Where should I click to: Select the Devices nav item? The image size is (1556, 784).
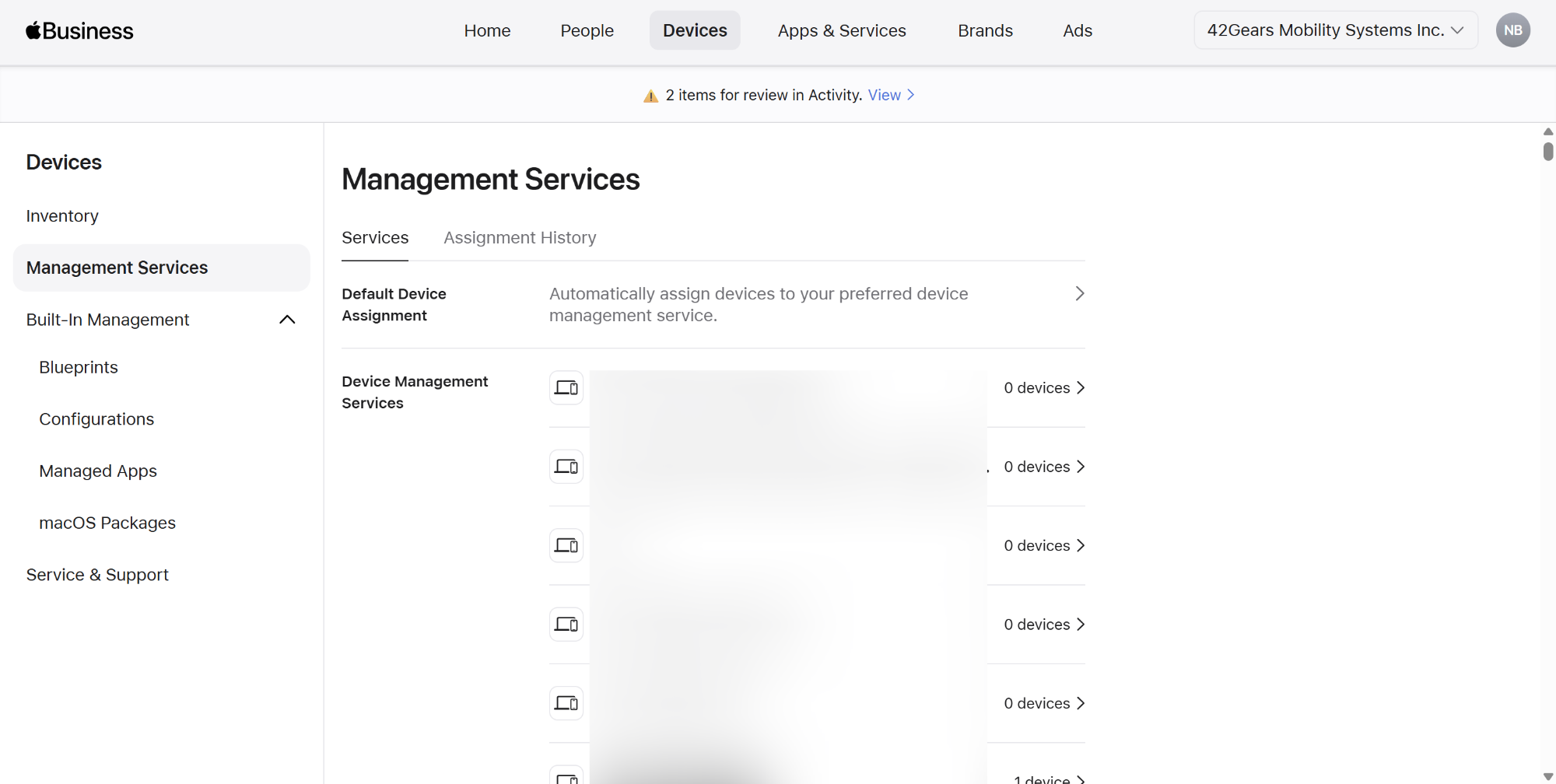695,30
